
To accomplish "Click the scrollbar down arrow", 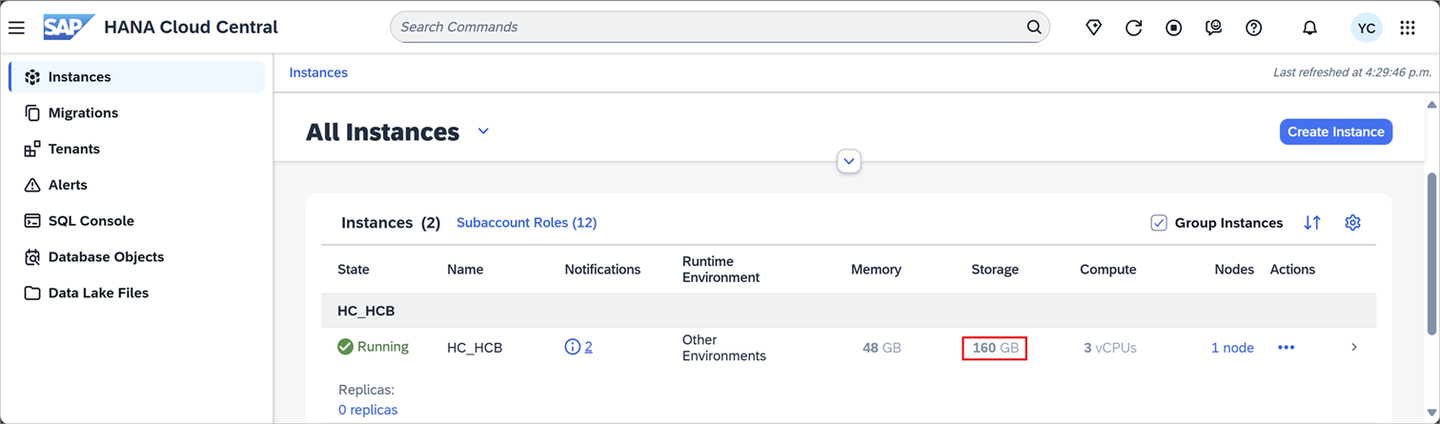I will (1432, 411).
